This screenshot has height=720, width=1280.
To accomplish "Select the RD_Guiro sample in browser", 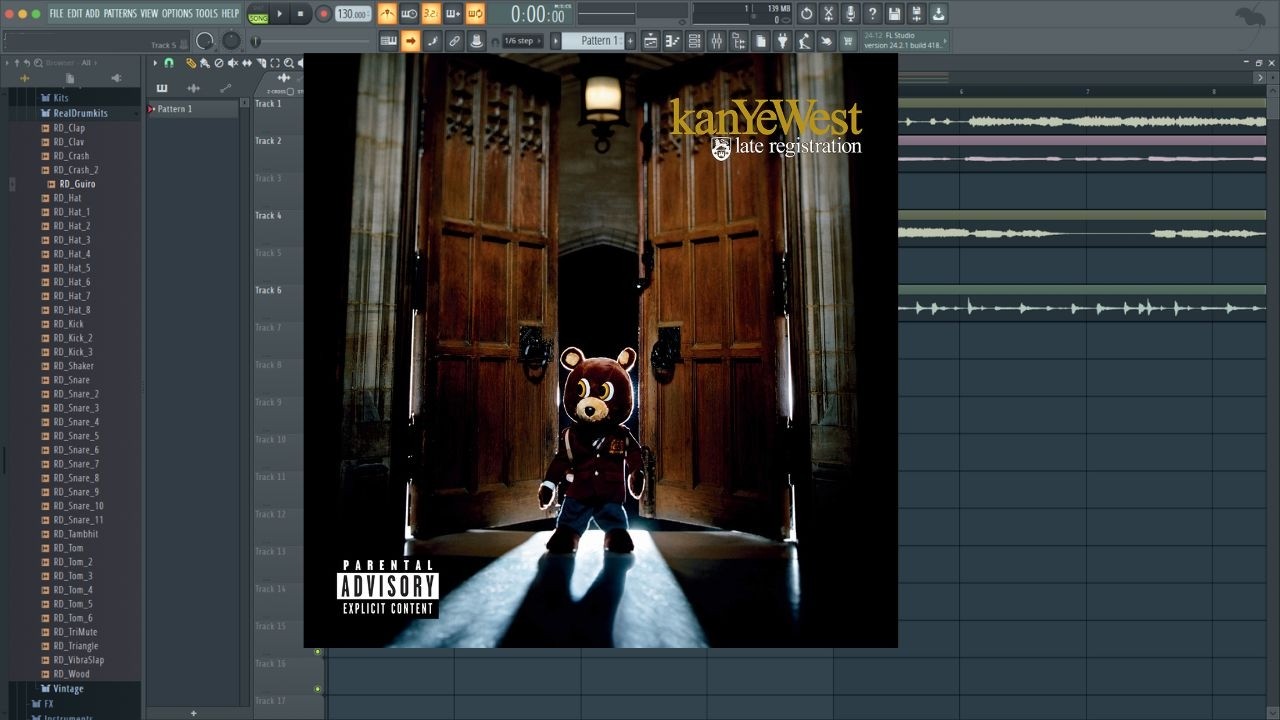I will (x=77, y=184).
